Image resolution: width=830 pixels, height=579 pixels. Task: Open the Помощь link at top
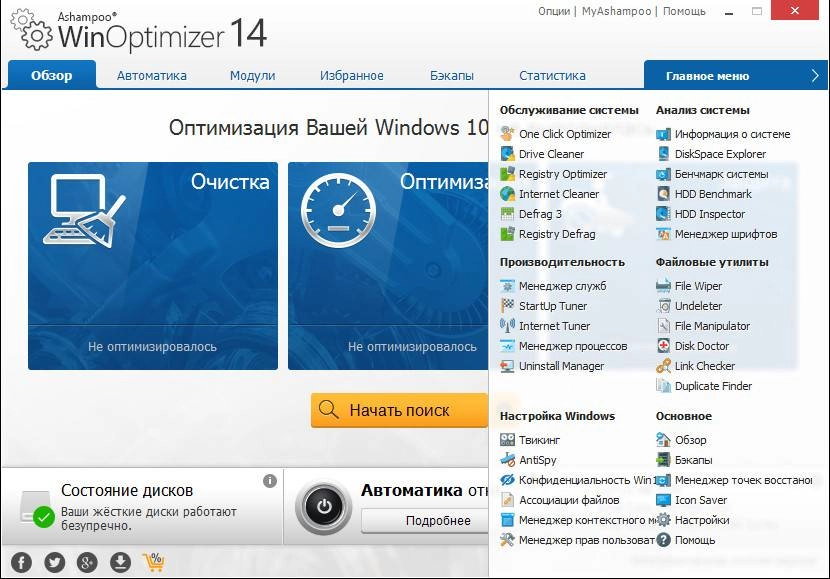[x=684, y=11]
